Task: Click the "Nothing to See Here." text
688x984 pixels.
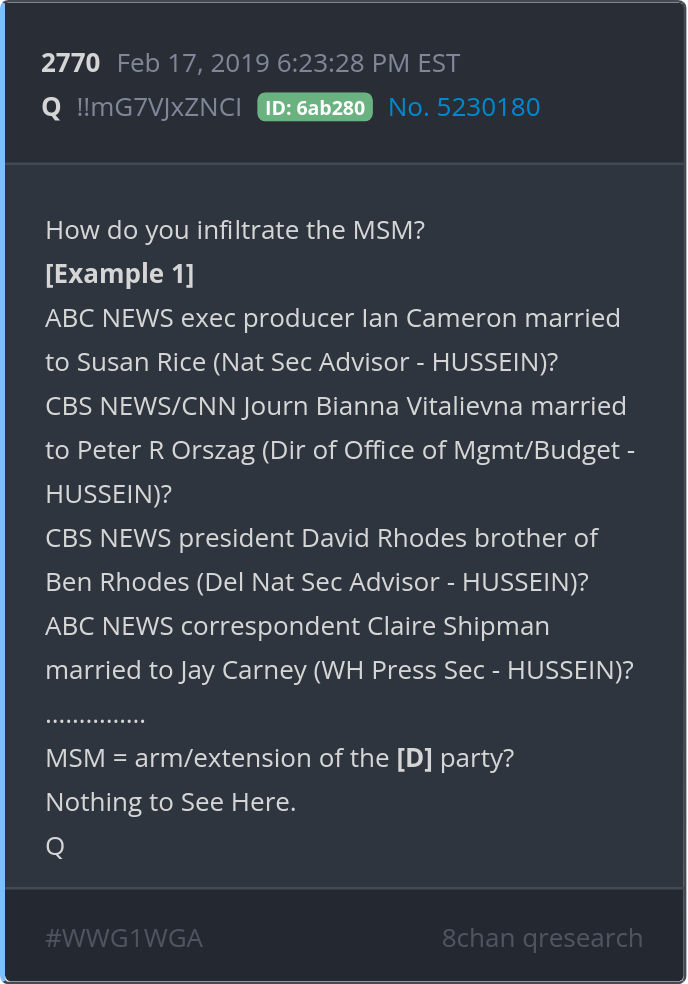Action: [x=171, y=802]
